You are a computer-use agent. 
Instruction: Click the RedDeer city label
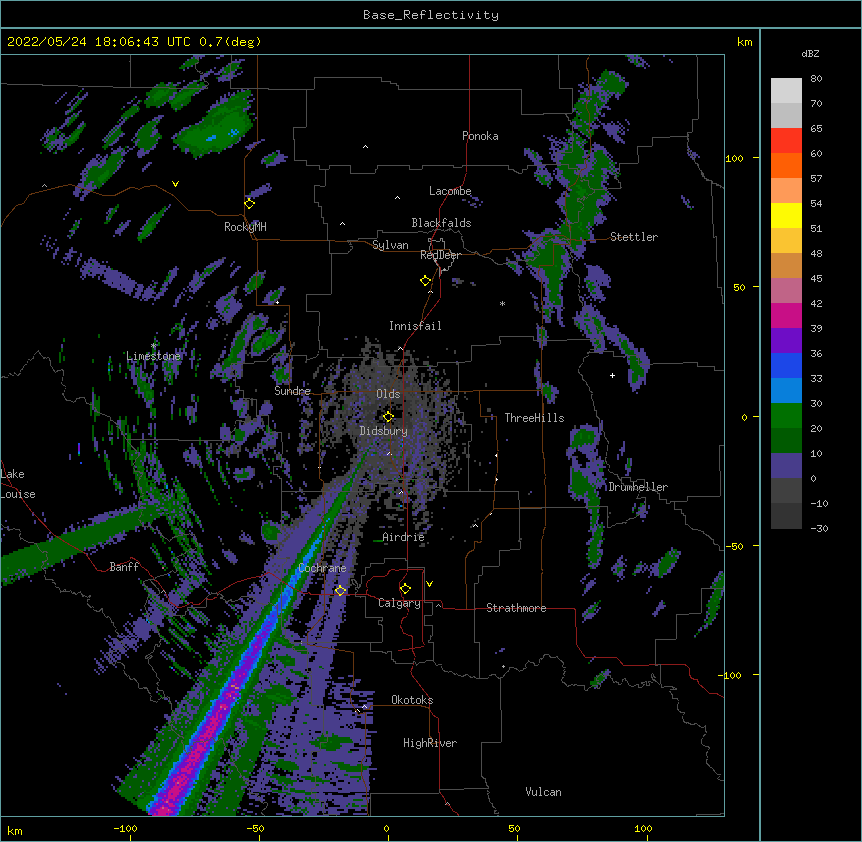[x=440, y=255]
